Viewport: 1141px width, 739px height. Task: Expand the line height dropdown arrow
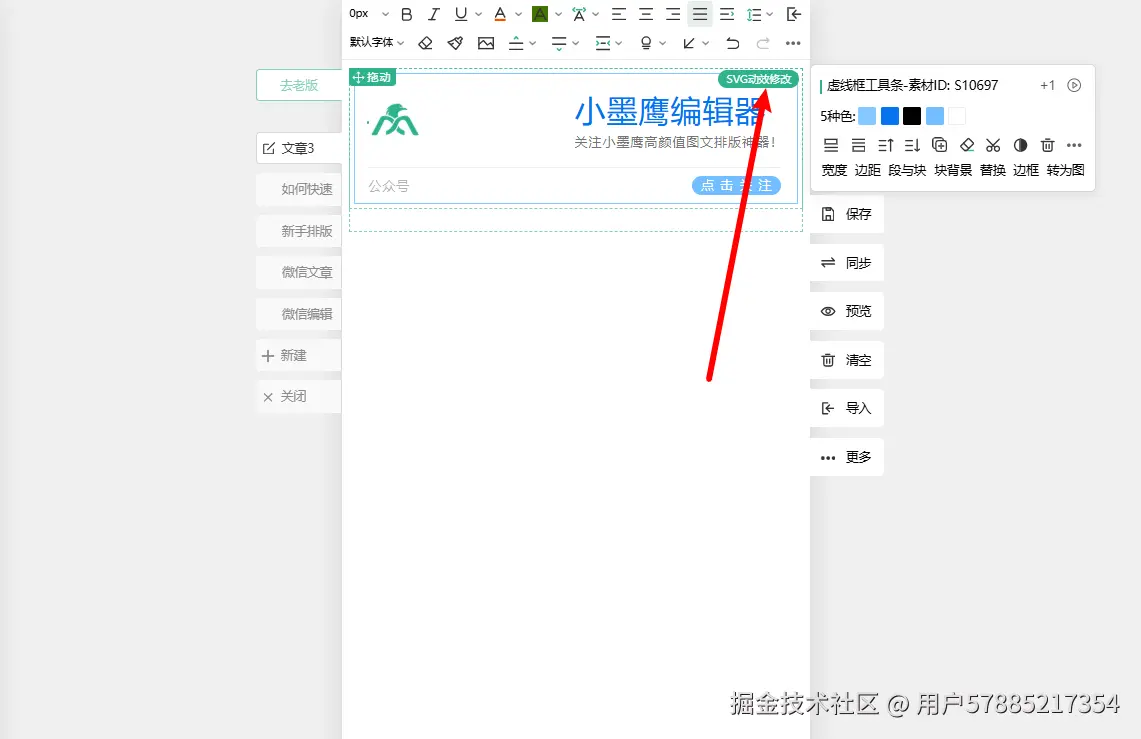(x=770, y=14)
